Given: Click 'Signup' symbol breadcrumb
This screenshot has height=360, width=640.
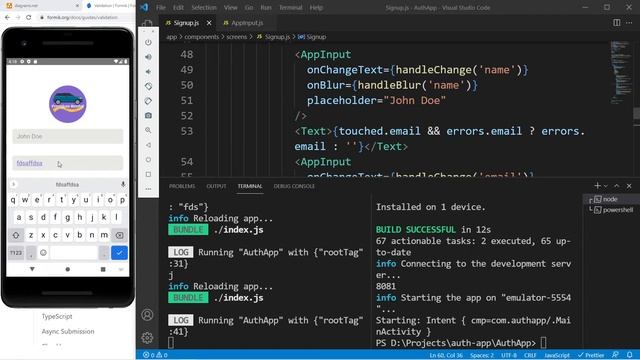Looking at the screenshot, I should click(x=312, y=37).
